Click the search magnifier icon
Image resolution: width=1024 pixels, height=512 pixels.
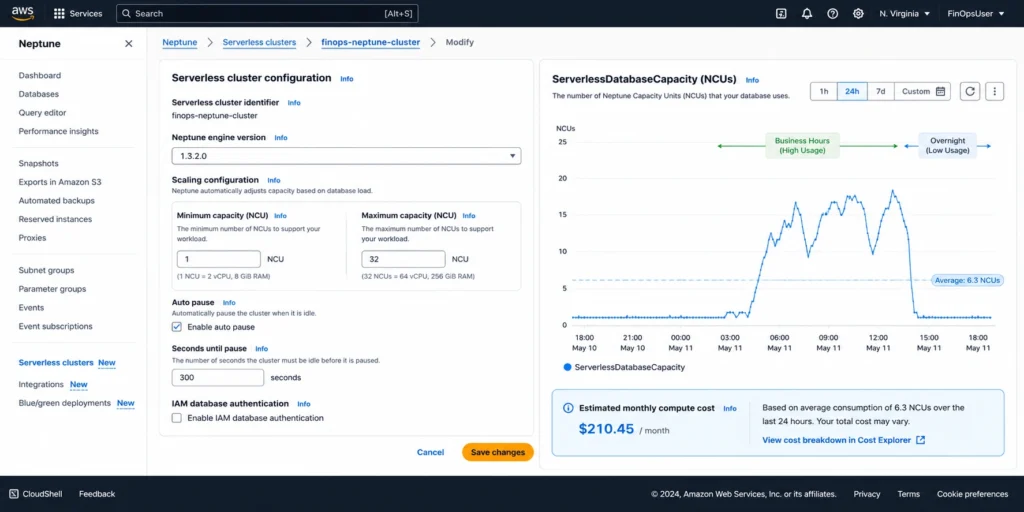point(127,14)
